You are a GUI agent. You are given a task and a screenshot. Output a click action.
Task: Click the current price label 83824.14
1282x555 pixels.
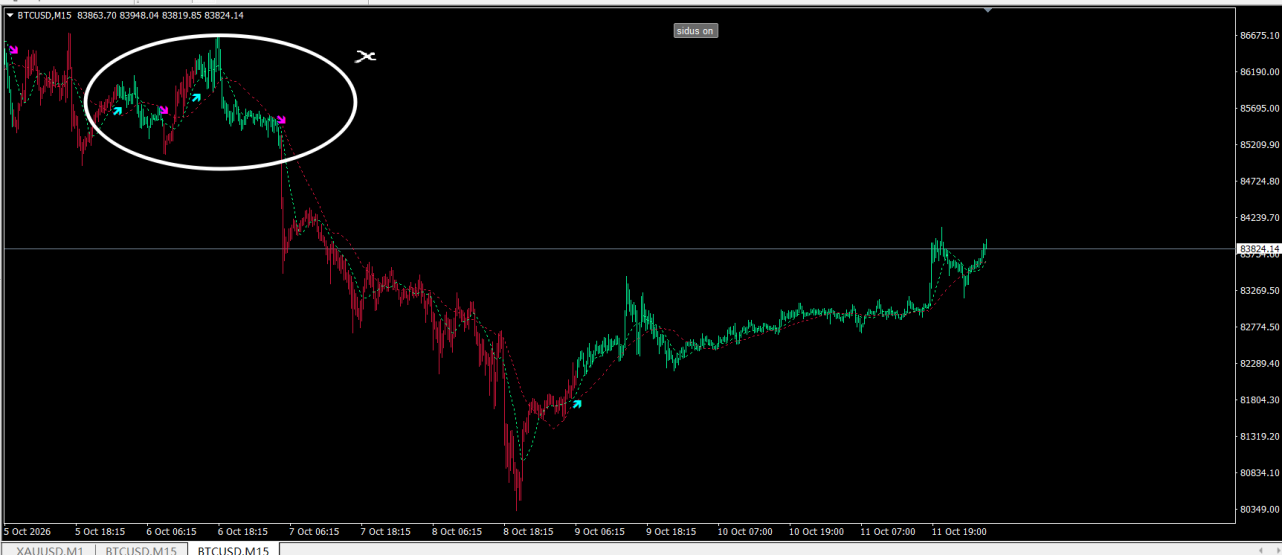pyautogui.click(x=1259, y=248)
